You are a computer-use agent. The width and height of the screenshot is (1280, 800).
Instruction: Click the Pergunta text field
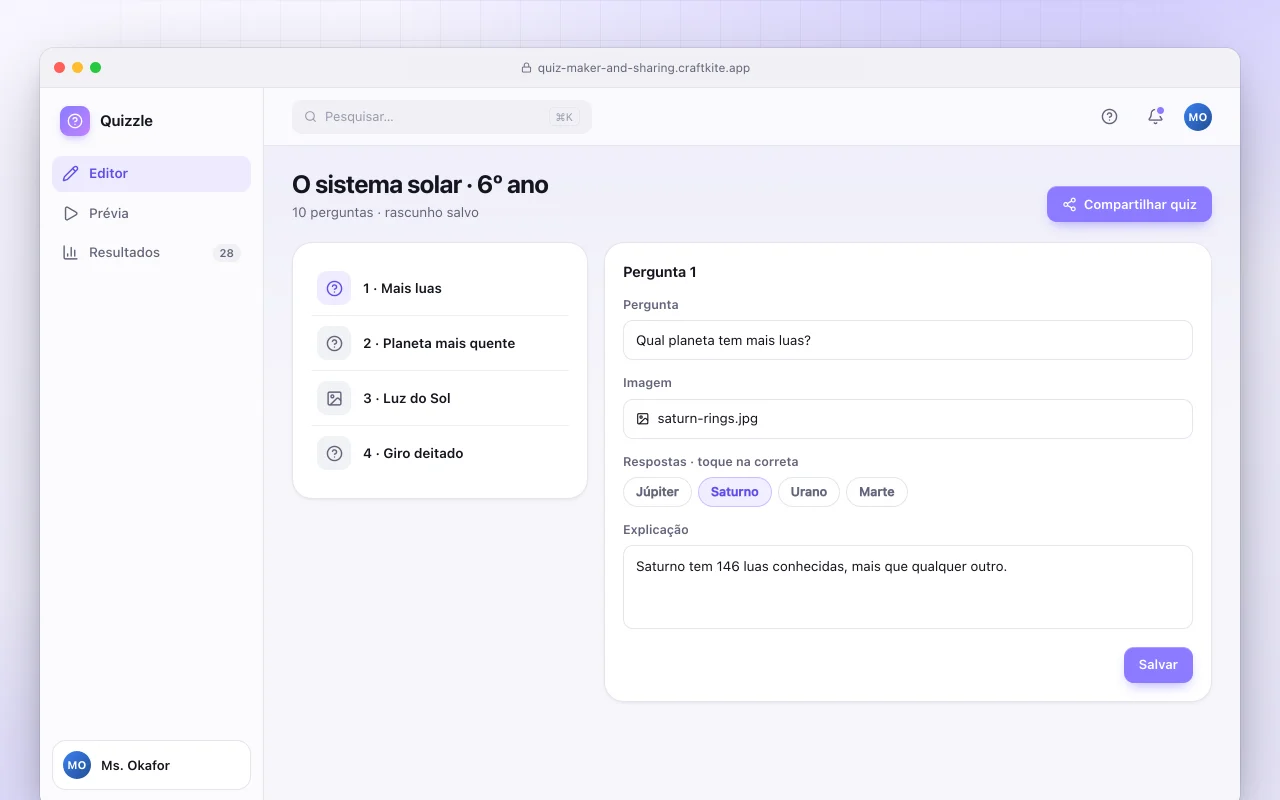(x=908, y=340)
